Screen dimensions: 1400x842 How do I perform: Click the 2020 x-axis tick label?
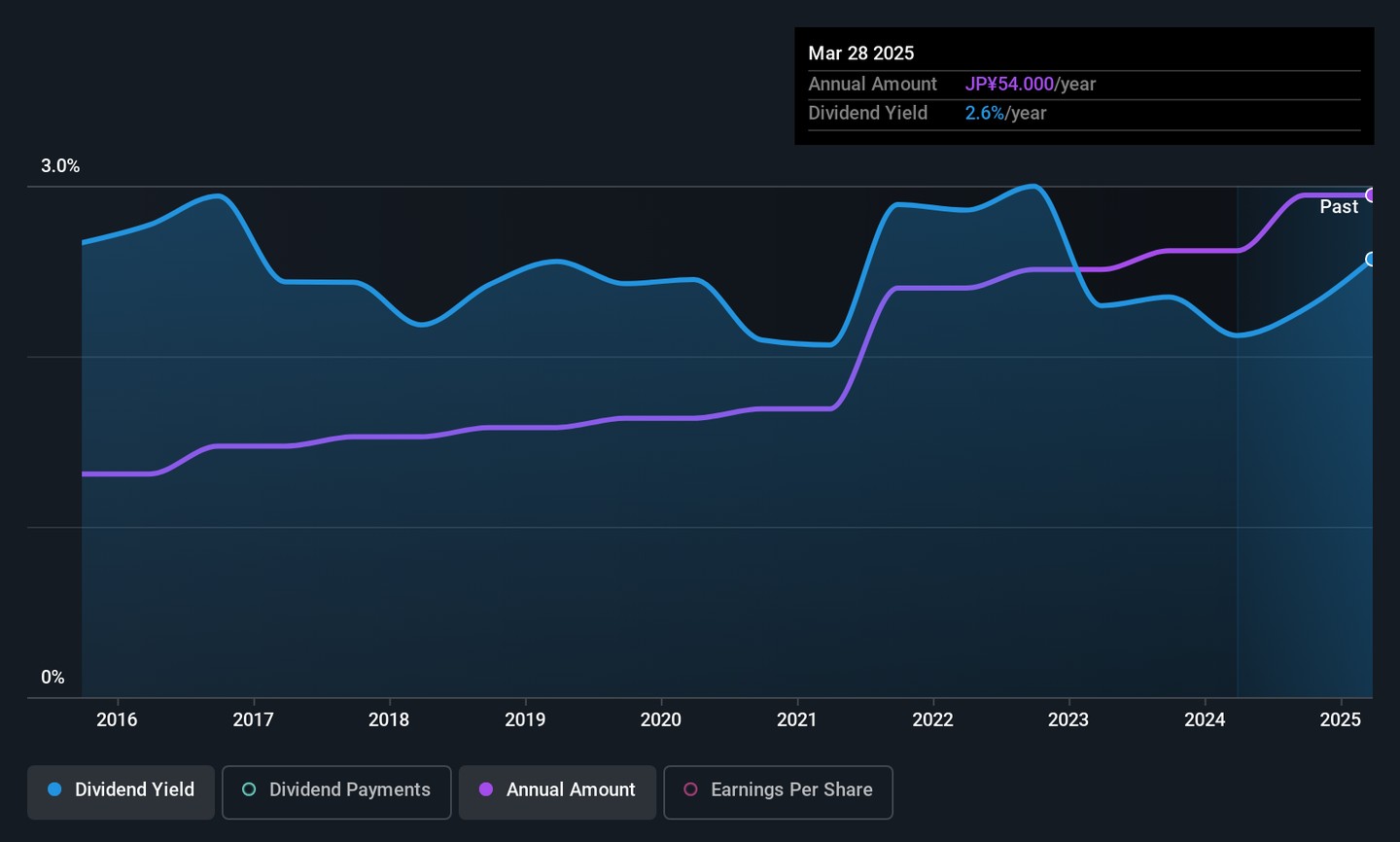tap(661, 719)
